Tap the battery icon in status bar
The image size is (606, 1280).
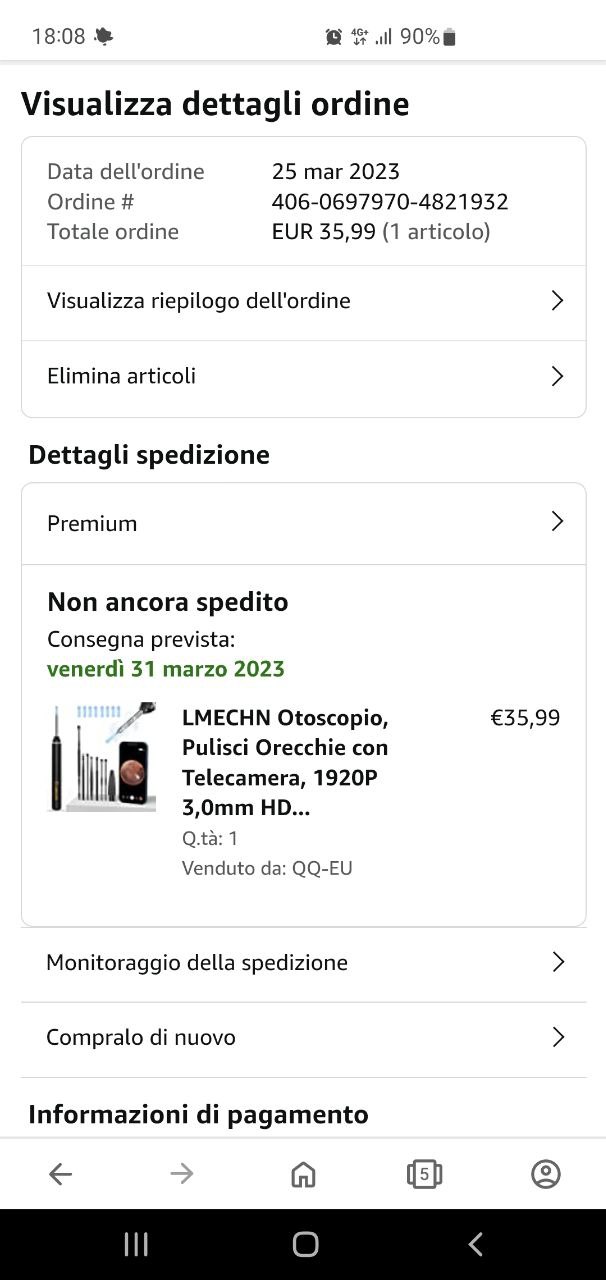(x=449, y=37)
